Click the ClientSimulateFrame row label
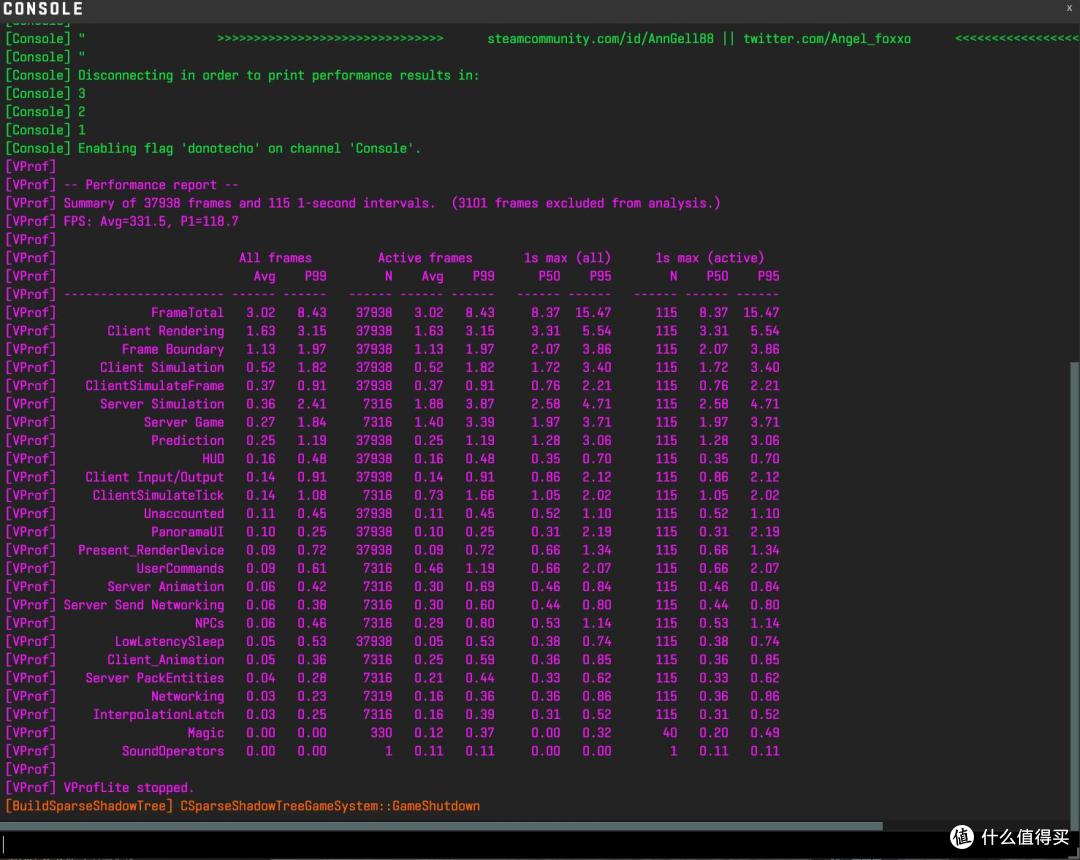Image resolution: width=1080 pixels, height=860 pixels. [154, 386]
